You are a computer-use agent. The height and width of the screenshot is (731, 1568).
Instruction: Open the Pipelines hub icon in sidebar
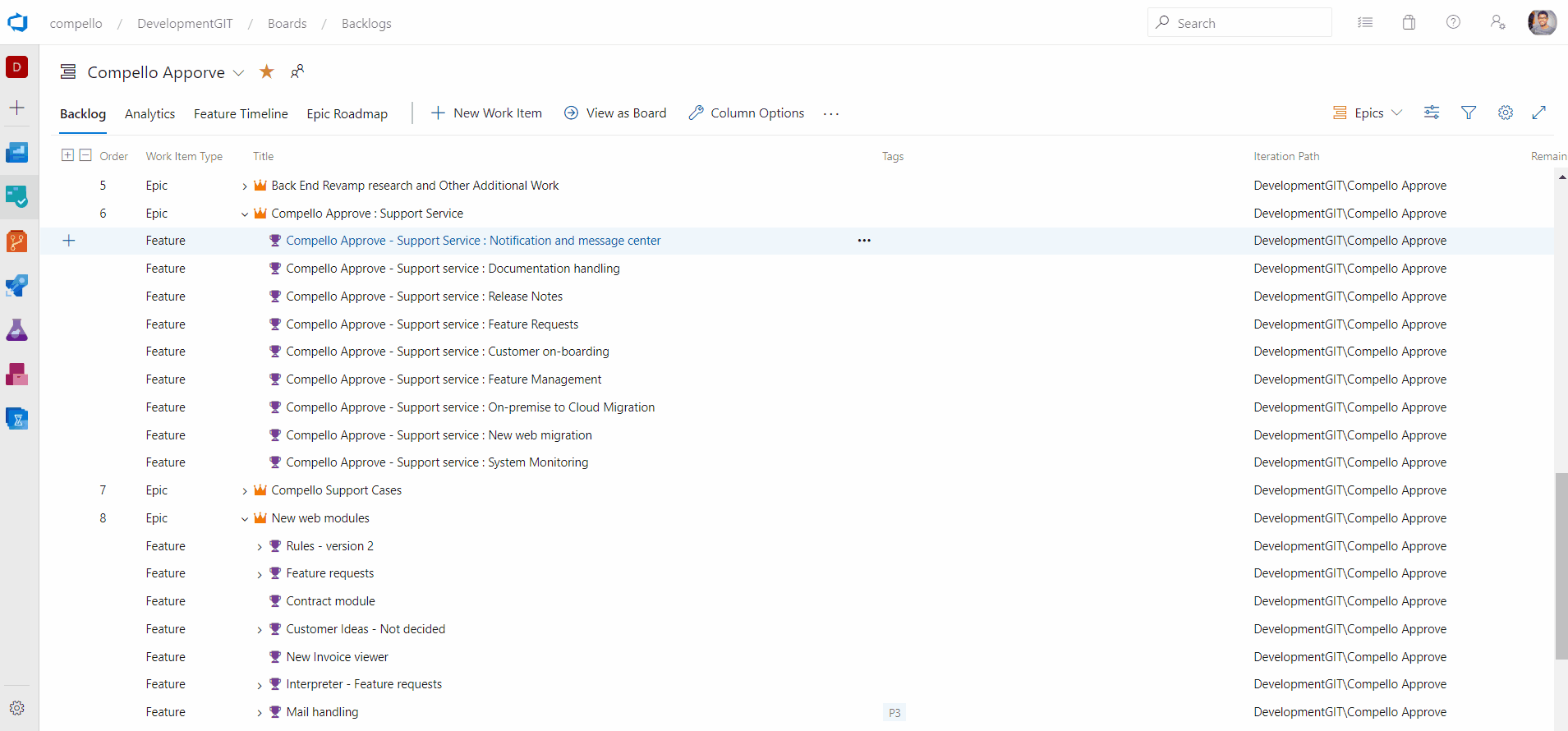(x=17, y=285)
